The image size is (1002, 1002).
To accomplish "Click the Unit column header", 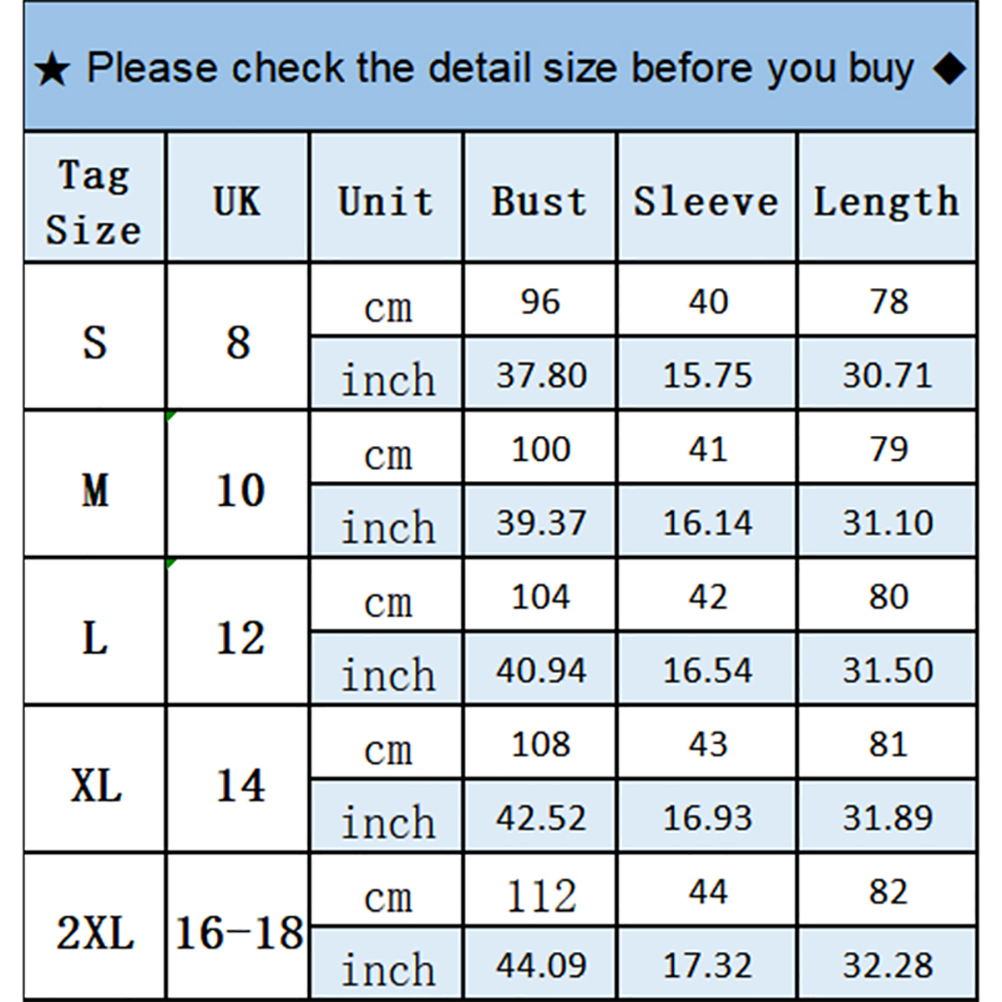I will tap(386, 201).
